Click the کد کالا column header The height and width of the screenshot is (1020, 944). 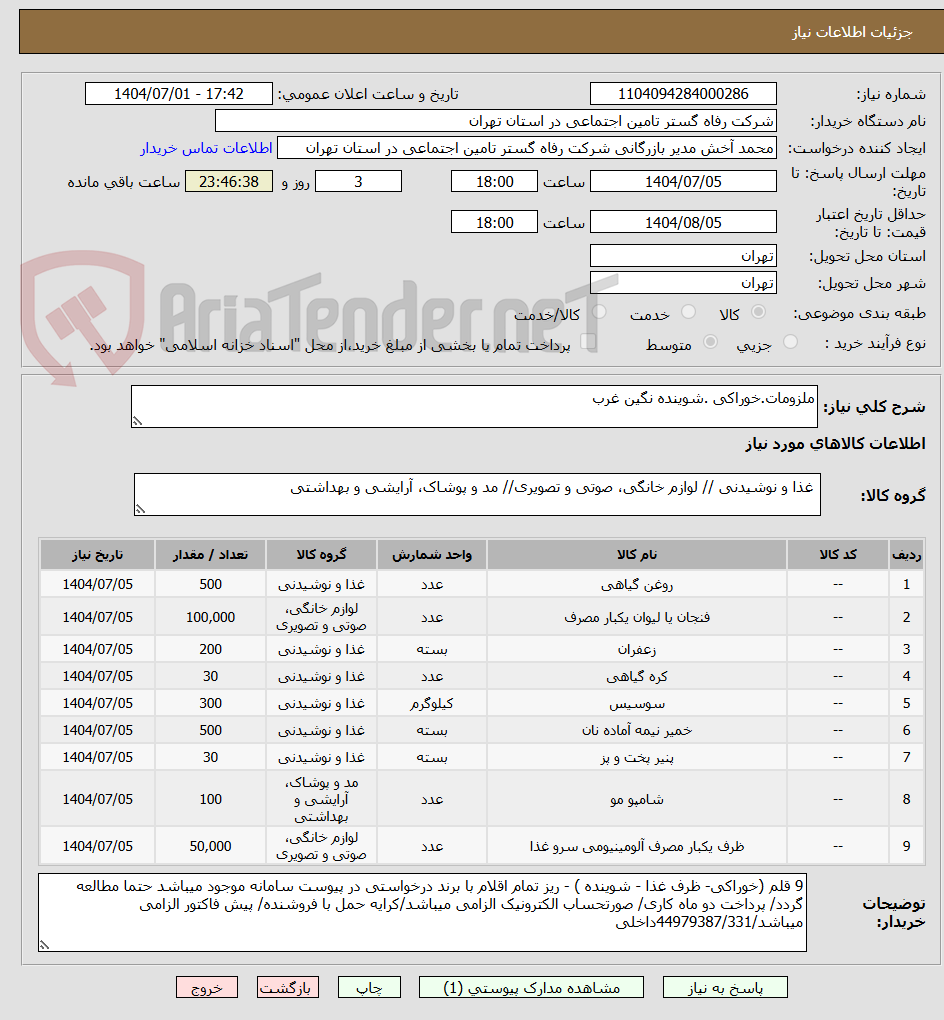[x=838, y=555]
